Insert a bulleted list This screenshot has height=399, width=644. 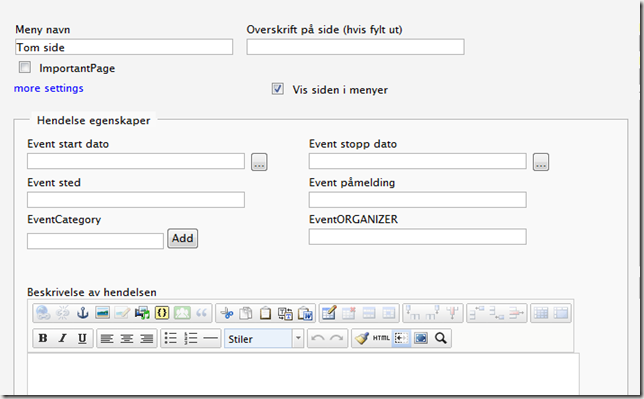[170, 338]
